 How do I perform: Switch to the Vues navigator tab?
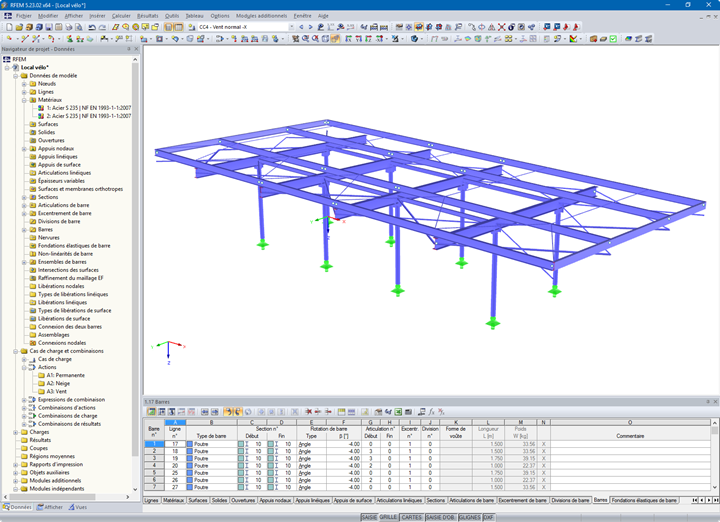click(x=78, y=507)
